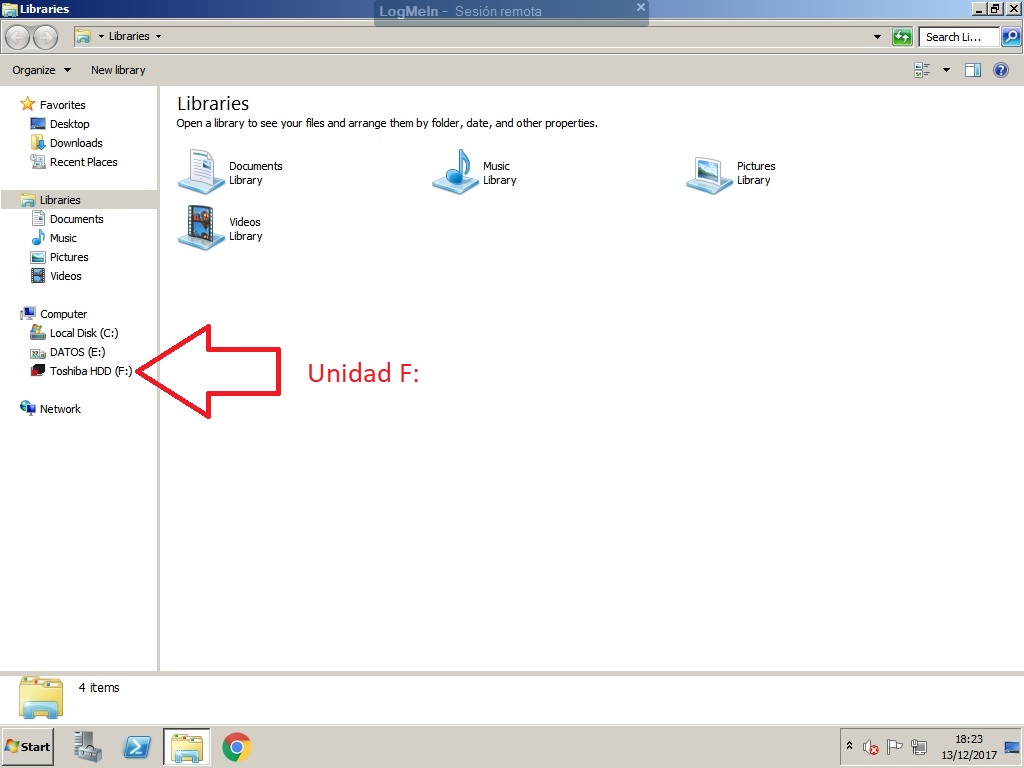
Task: Open Music under Libraries in sidebar
Action: coord(54,238)
